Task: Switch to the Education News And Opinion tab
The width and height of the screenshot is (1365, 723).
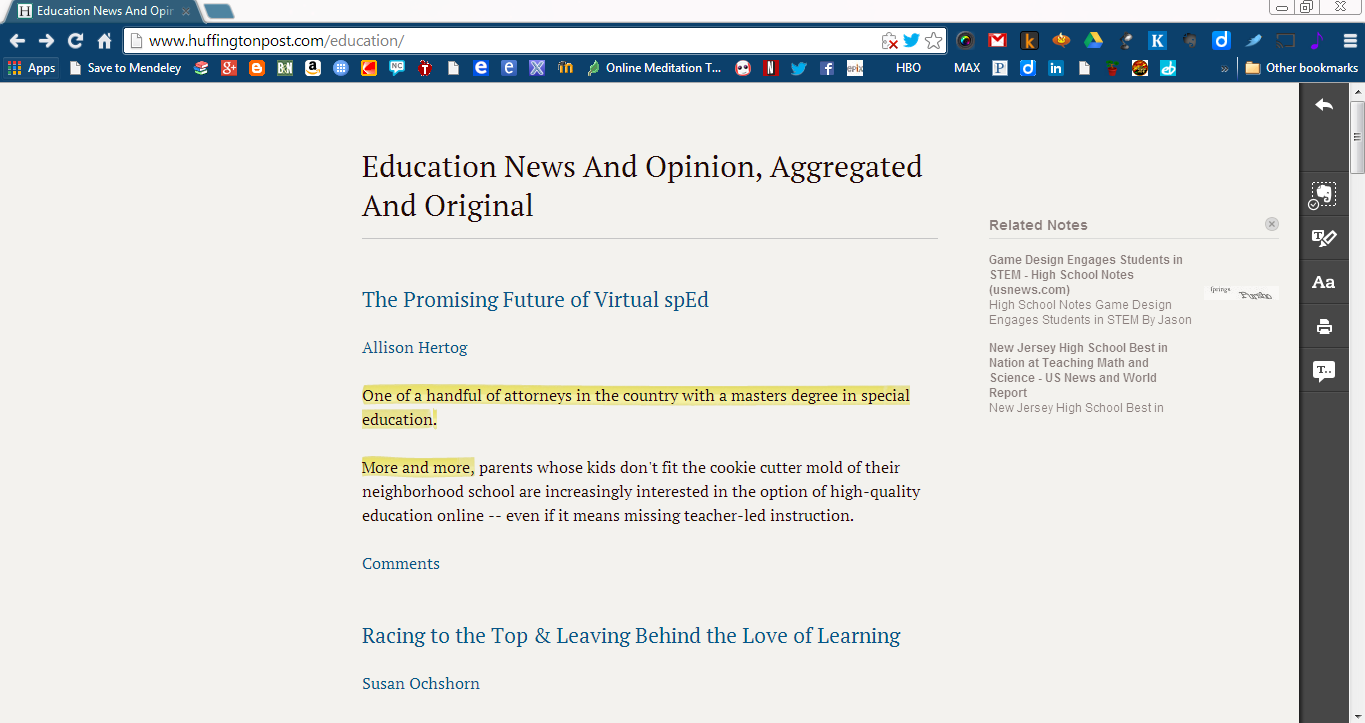Action: tap(100, 12)
